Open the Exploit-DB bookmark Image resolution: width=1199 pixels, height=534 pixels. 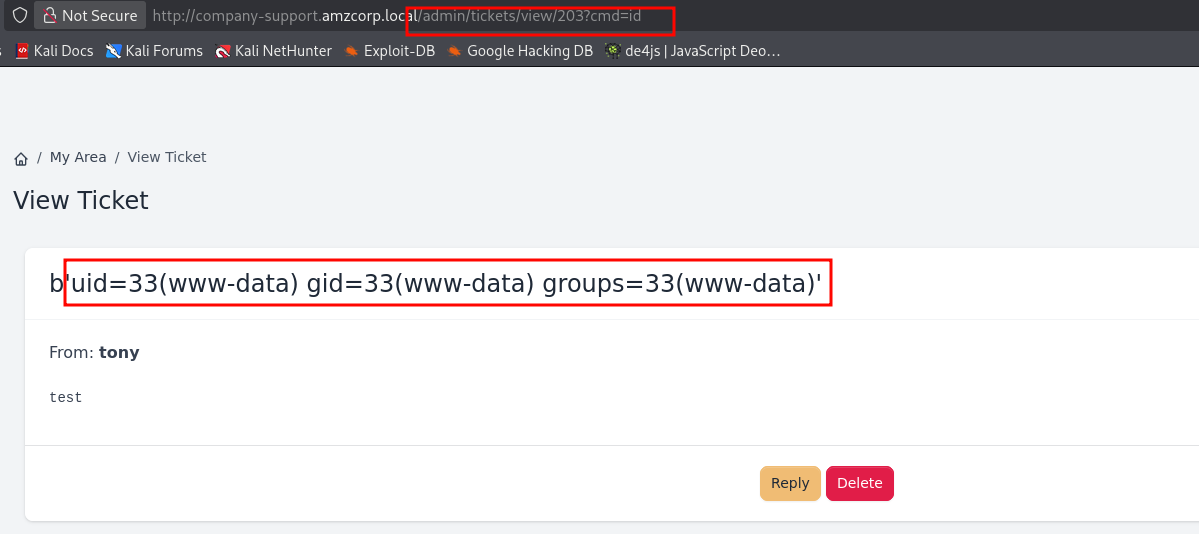(390, 51)
